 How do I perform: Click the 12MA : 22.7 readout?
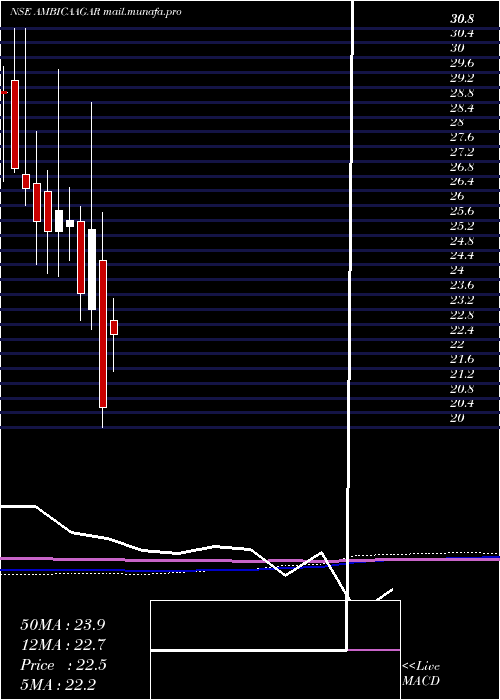(63, 645)
